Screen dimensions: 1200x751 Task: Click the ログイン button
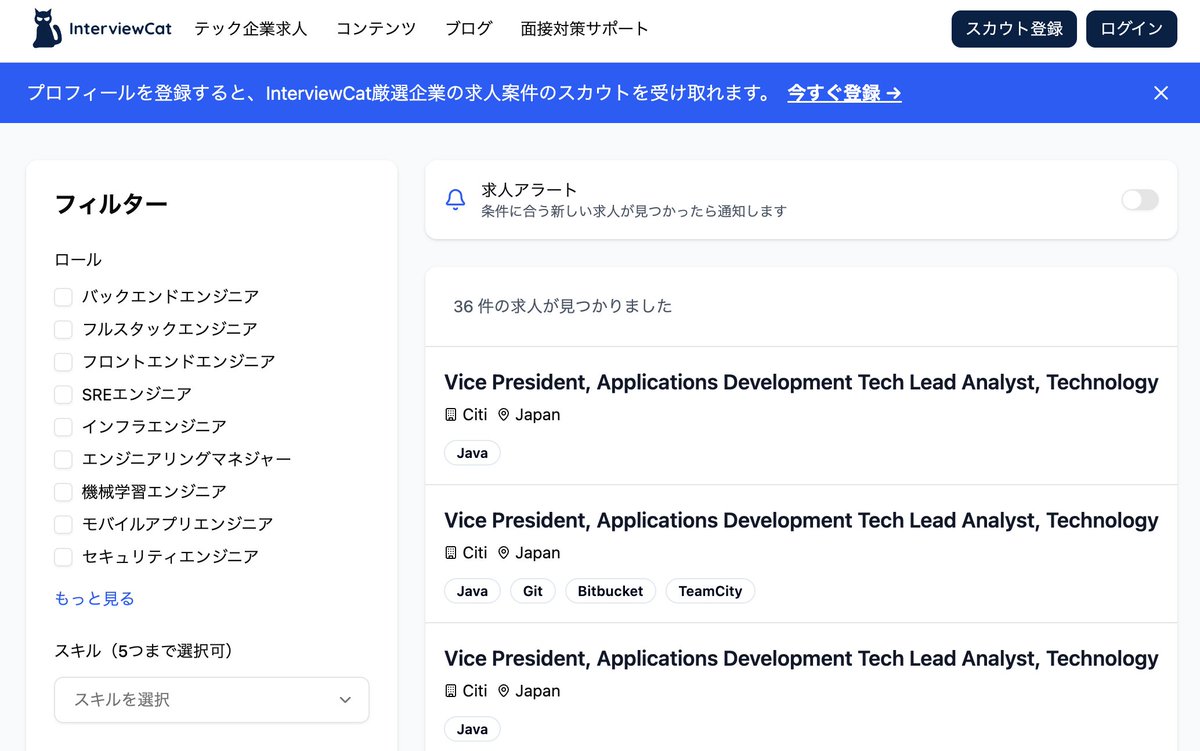[x=1131, y=29]
